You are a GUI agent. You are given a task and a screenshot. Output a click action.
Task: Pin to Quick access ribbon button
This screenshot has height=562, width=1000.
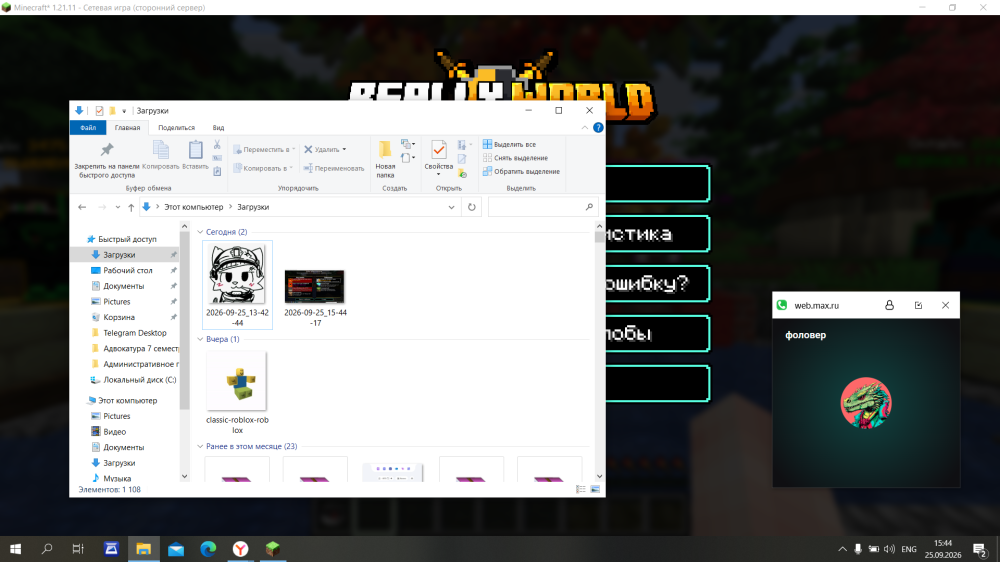(x=107, y=159)
